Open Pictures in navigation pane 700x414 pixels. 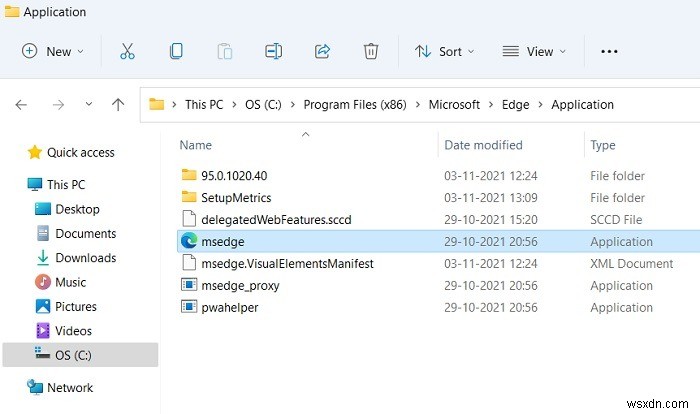coord(75,307)
